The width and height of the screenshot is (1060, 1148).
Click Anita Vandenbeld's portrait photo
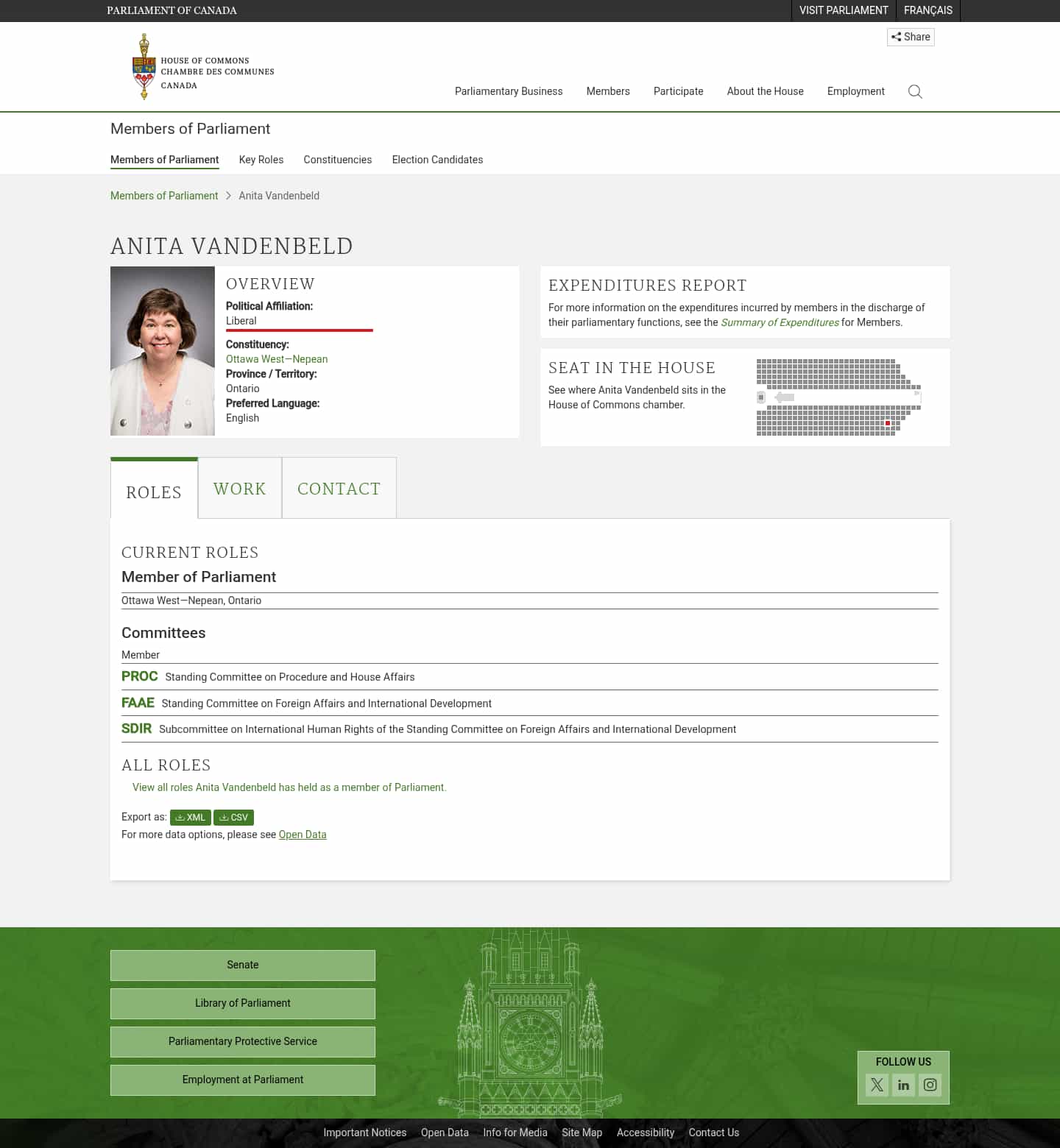pyautogui.click(x=163, y=351)
